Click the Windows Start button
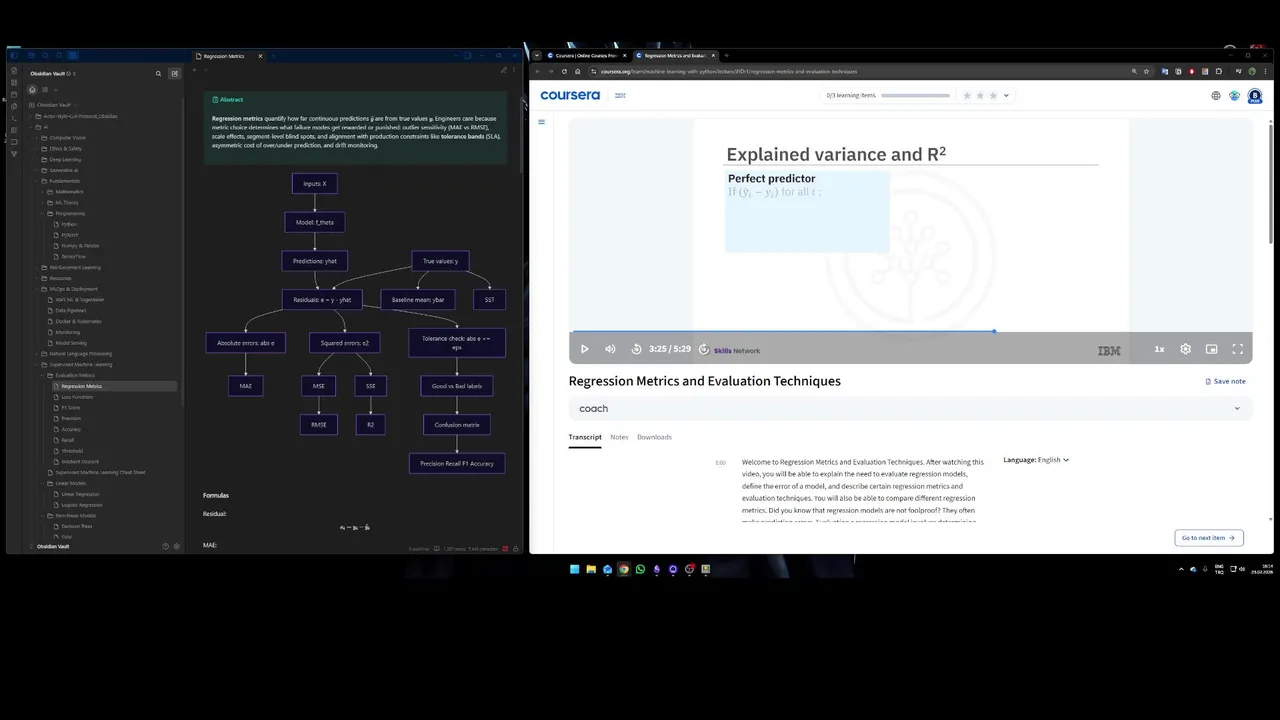Image resolution: width=1280 pixels, height=720 pixels. [x=574, y=569]
